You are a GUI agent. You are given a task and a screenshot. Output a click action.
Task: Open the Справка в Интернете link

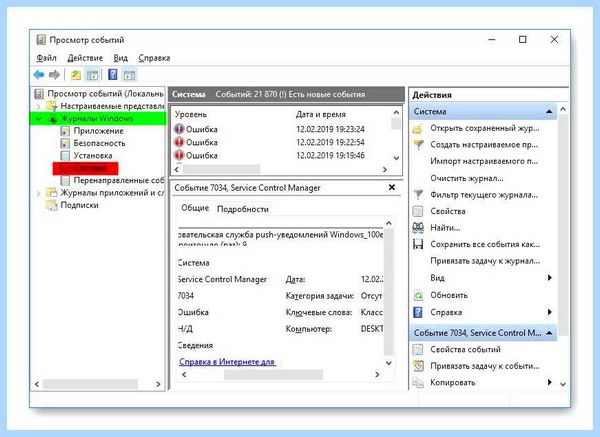click(227, 362)
